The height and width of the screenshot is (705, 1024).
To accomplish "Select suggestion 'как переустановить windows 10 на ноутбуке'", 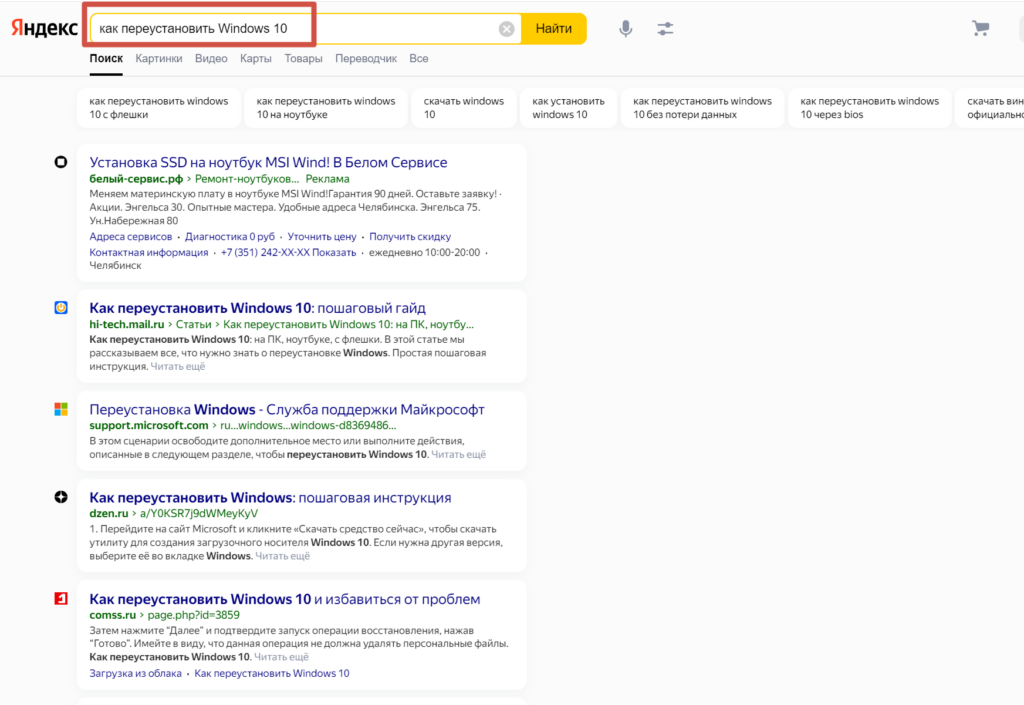I will pos(326,108).
